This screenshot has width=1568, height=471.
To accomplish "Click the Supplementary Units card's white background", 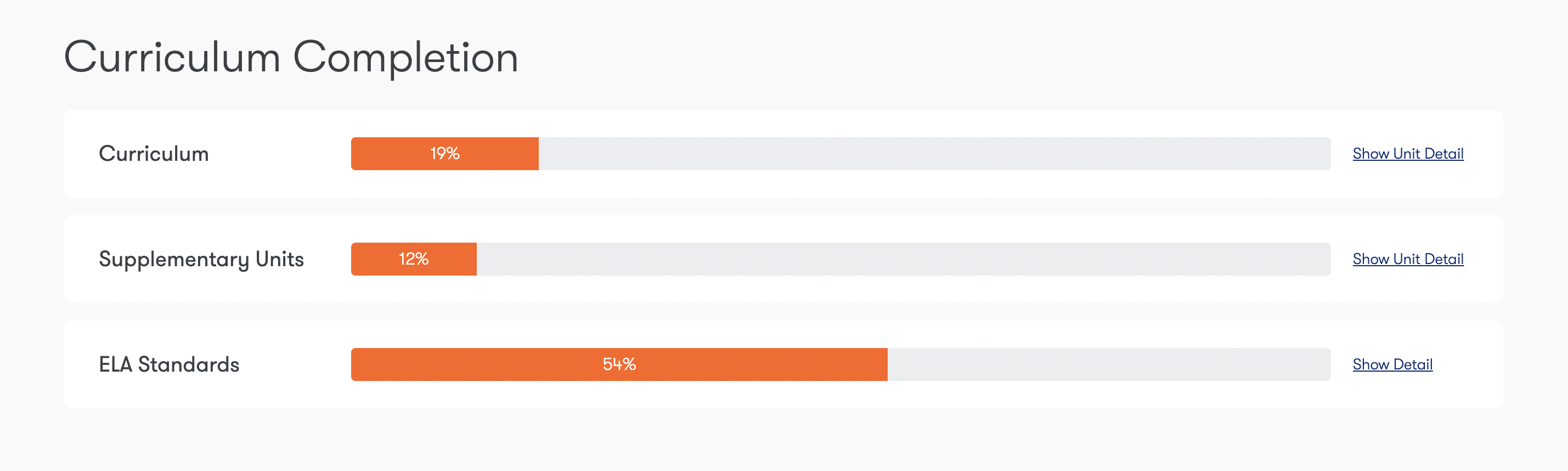I will point(783,289).
